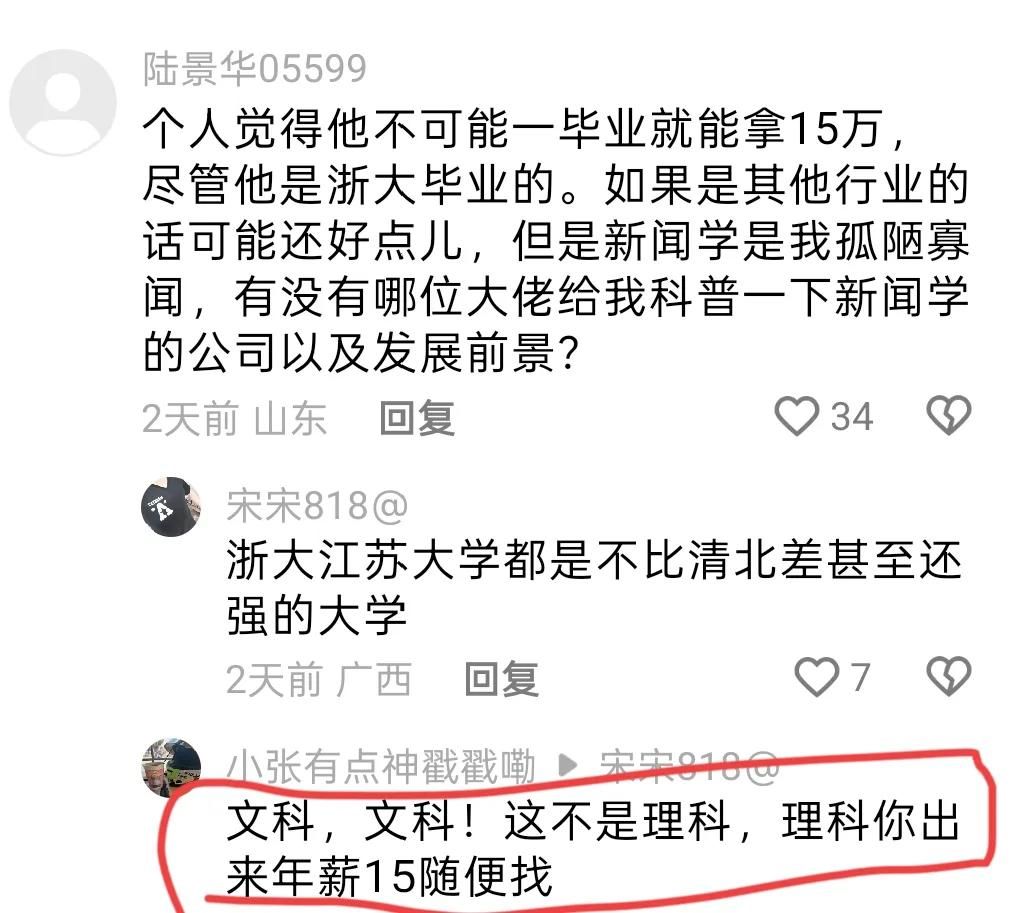The height and width of the screenshot is (913, 1024).
Task: Select the circled reply about 文科 and 理科
Action: 593,849
